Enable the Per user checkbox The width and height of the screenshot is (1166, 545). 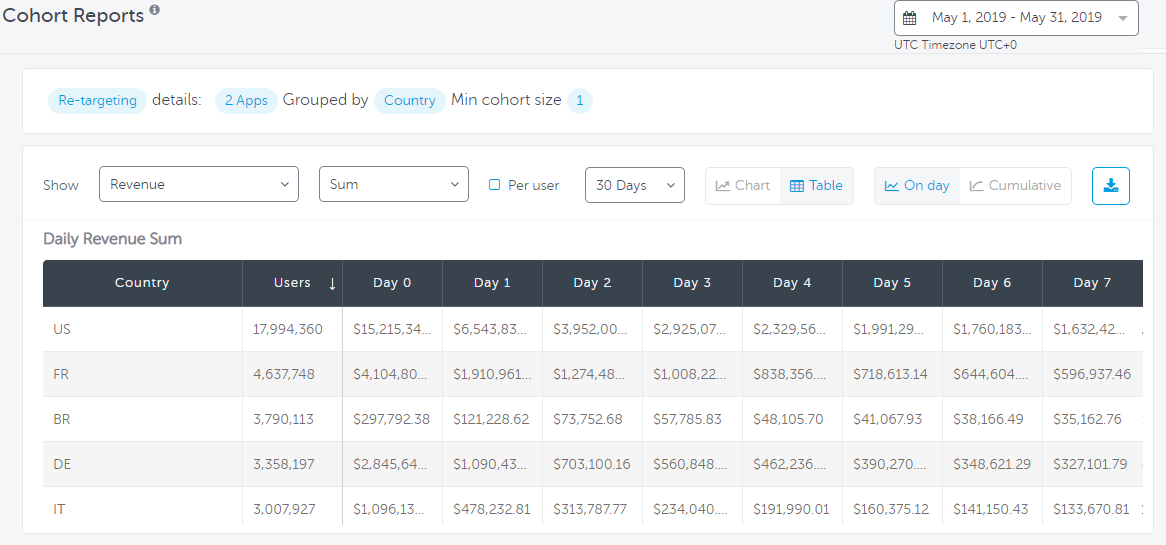coord(494,185)
